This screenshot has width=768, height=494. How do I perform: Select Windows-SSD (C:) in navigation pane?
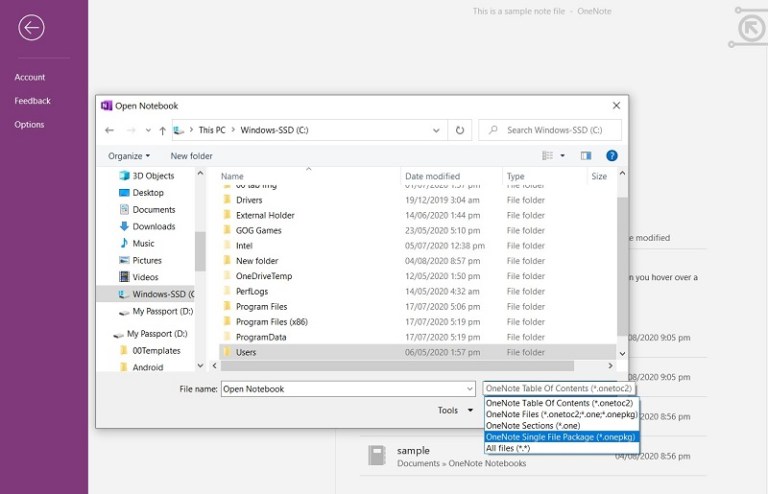(x=146, y=294)
